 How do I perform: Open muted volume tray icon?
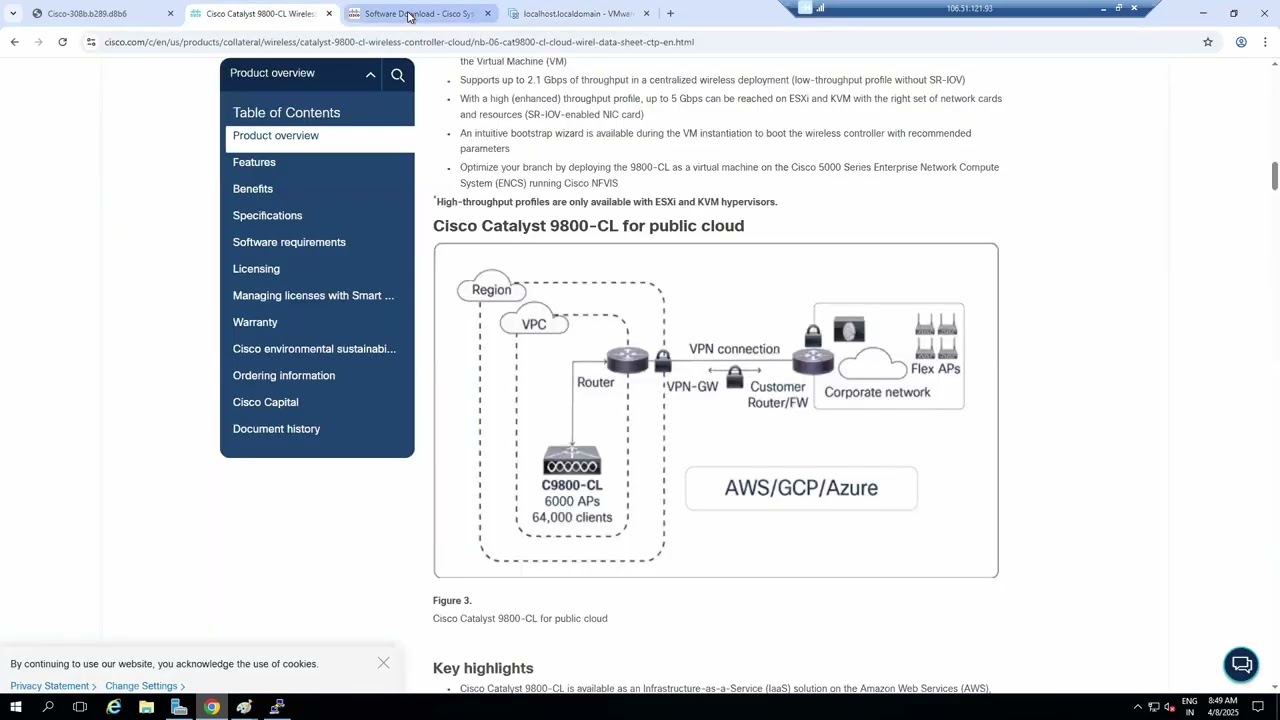pyautogui.click(x=1169, y=707)
